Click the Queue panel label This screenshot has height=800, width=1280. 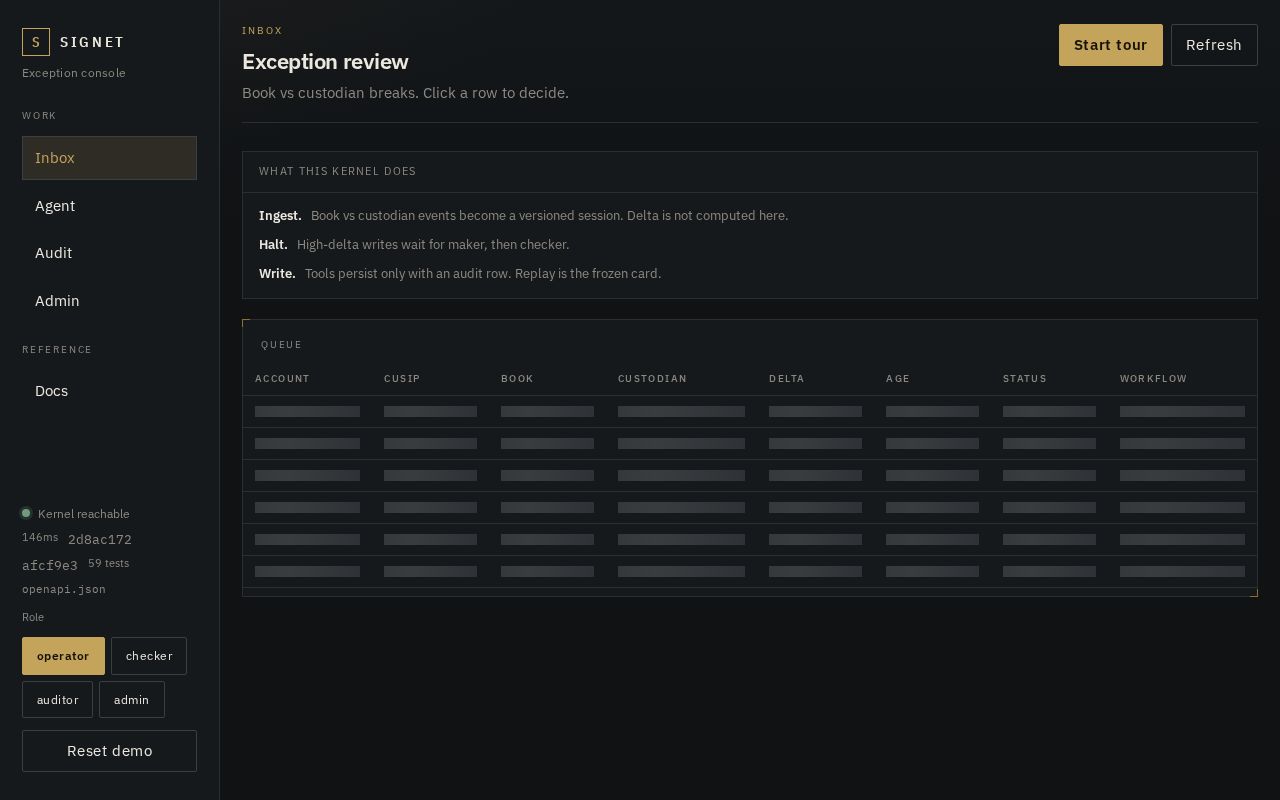pos(281,345)
